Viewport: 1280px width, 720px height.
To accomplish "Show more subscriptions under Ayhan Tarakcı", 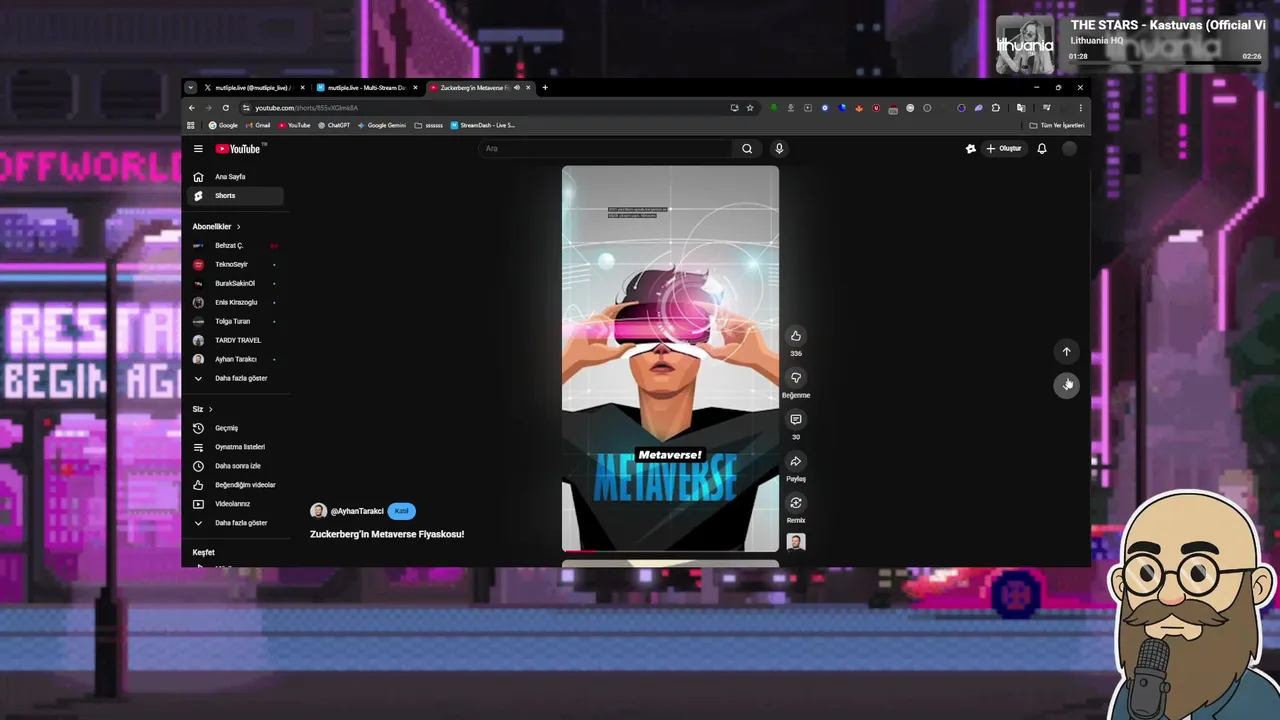I will [236, 378].
